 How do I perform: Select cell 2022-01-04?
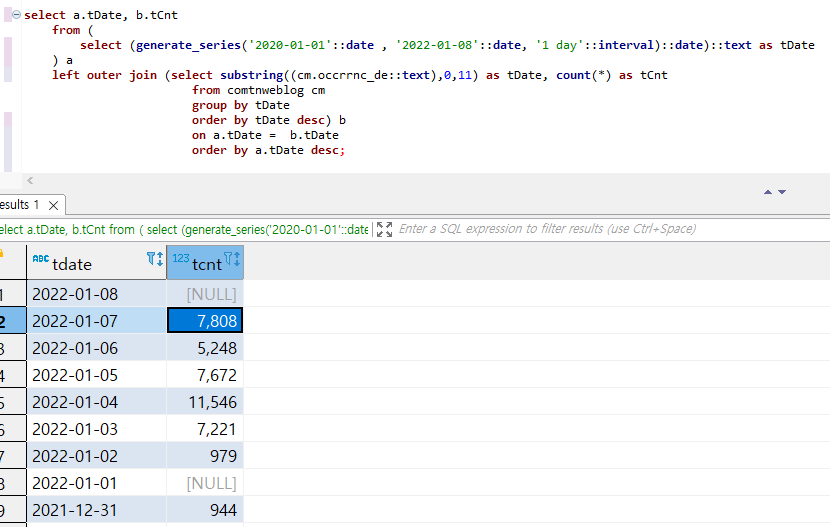pyautogui.click(x=96, y=402)
